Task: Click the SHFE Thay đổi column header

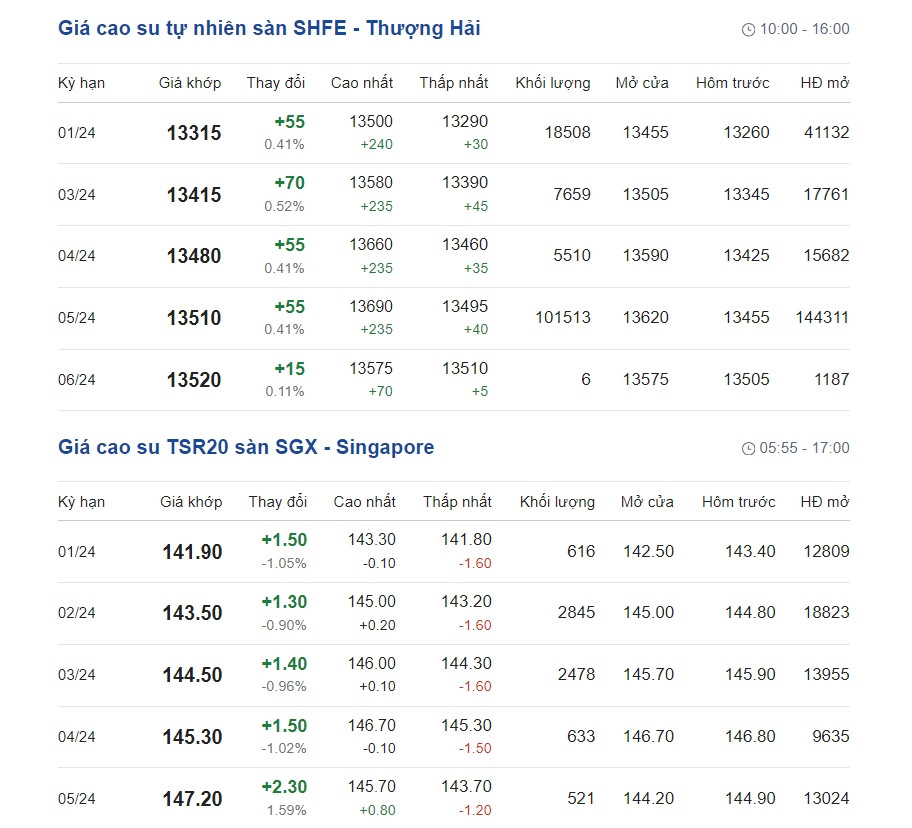Action: tap(276, 83)
